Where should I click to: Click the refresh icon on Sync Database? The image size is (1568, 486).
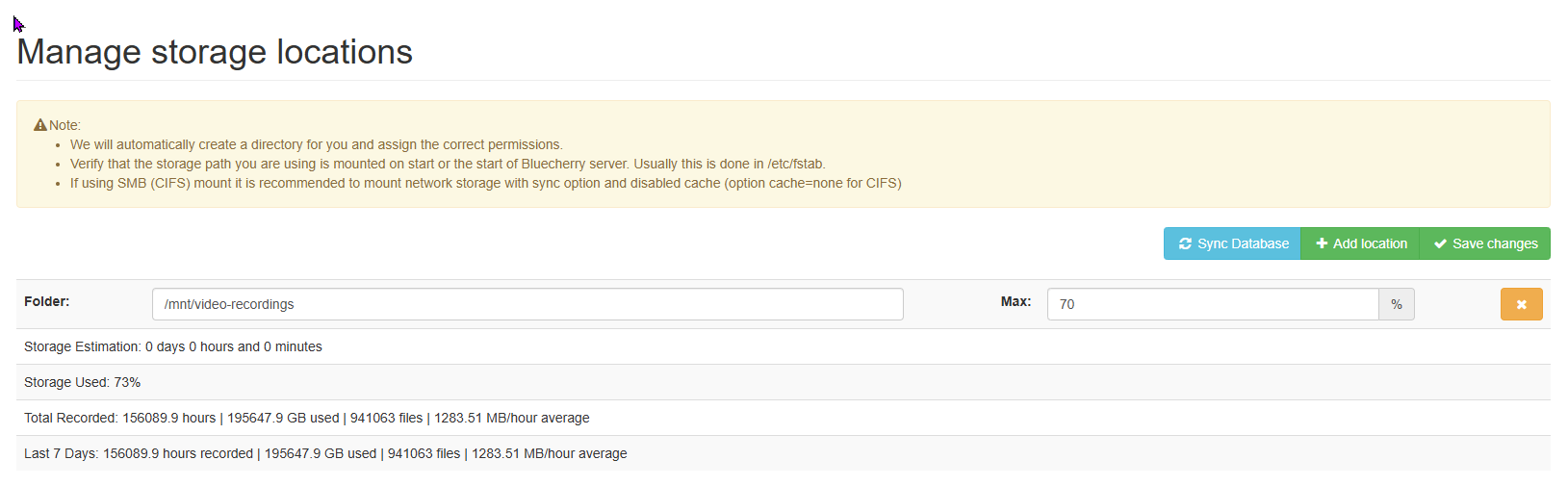(x=1185, y=244)
